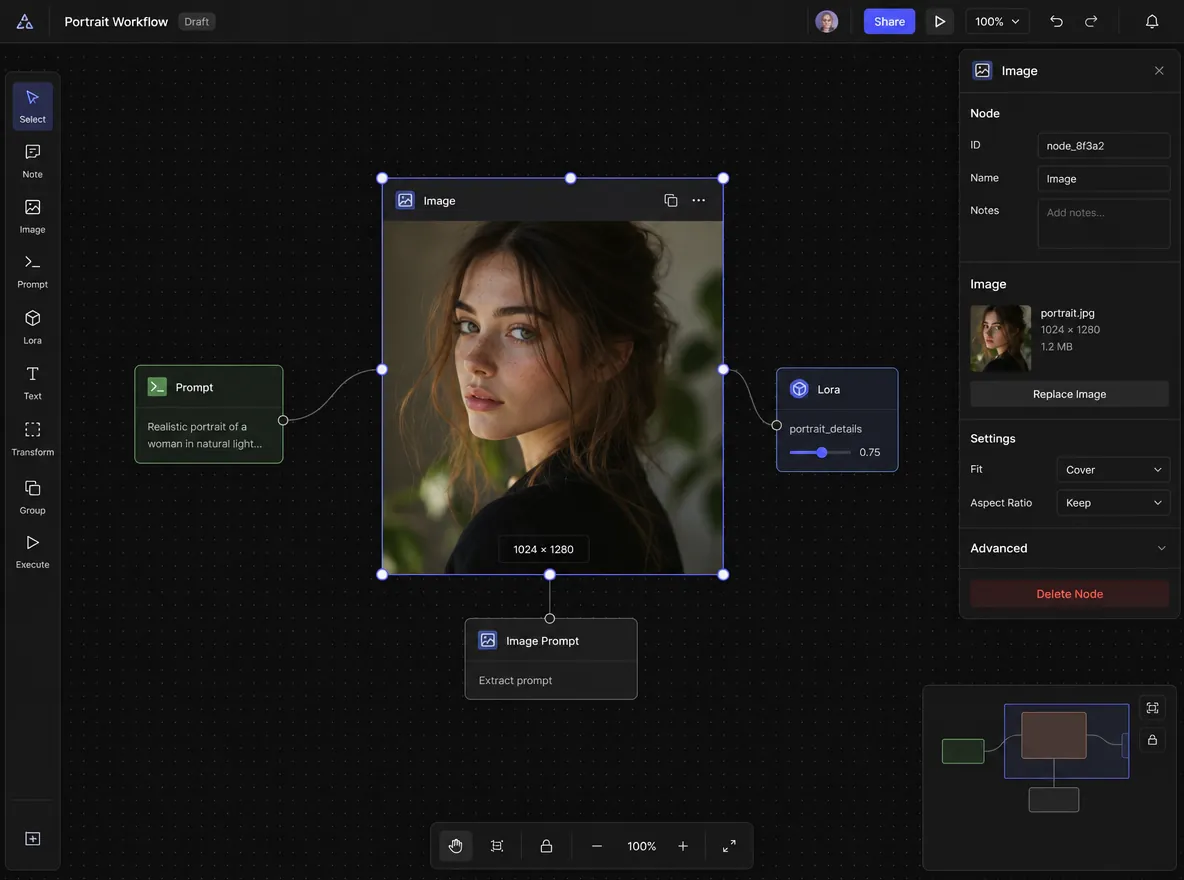Screen dimensions: 1184x880
Task: Click the Image panel header icon
Action: [982, 70]
